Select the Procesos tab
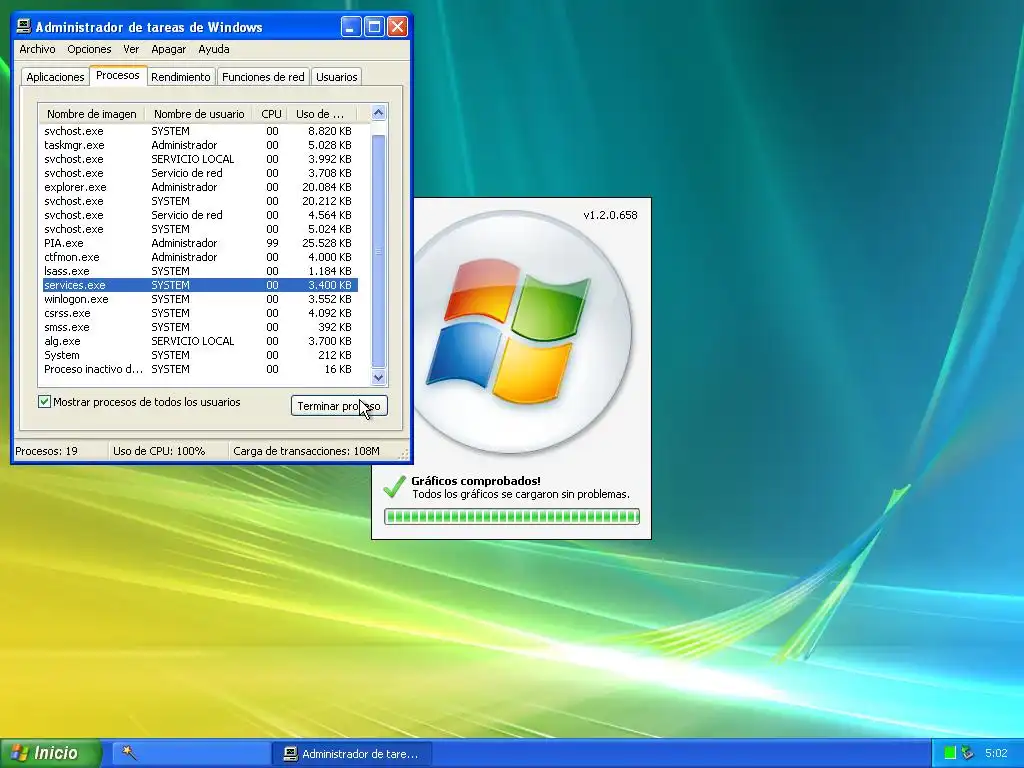Screen dimensions: 1024x768 (x=118, y=75)
